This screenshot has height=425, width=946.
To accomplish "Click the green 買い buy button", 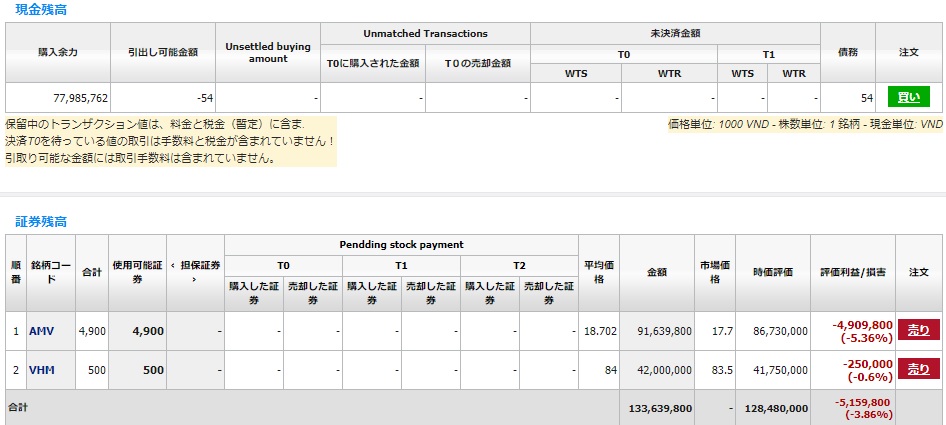I will 909,97.
